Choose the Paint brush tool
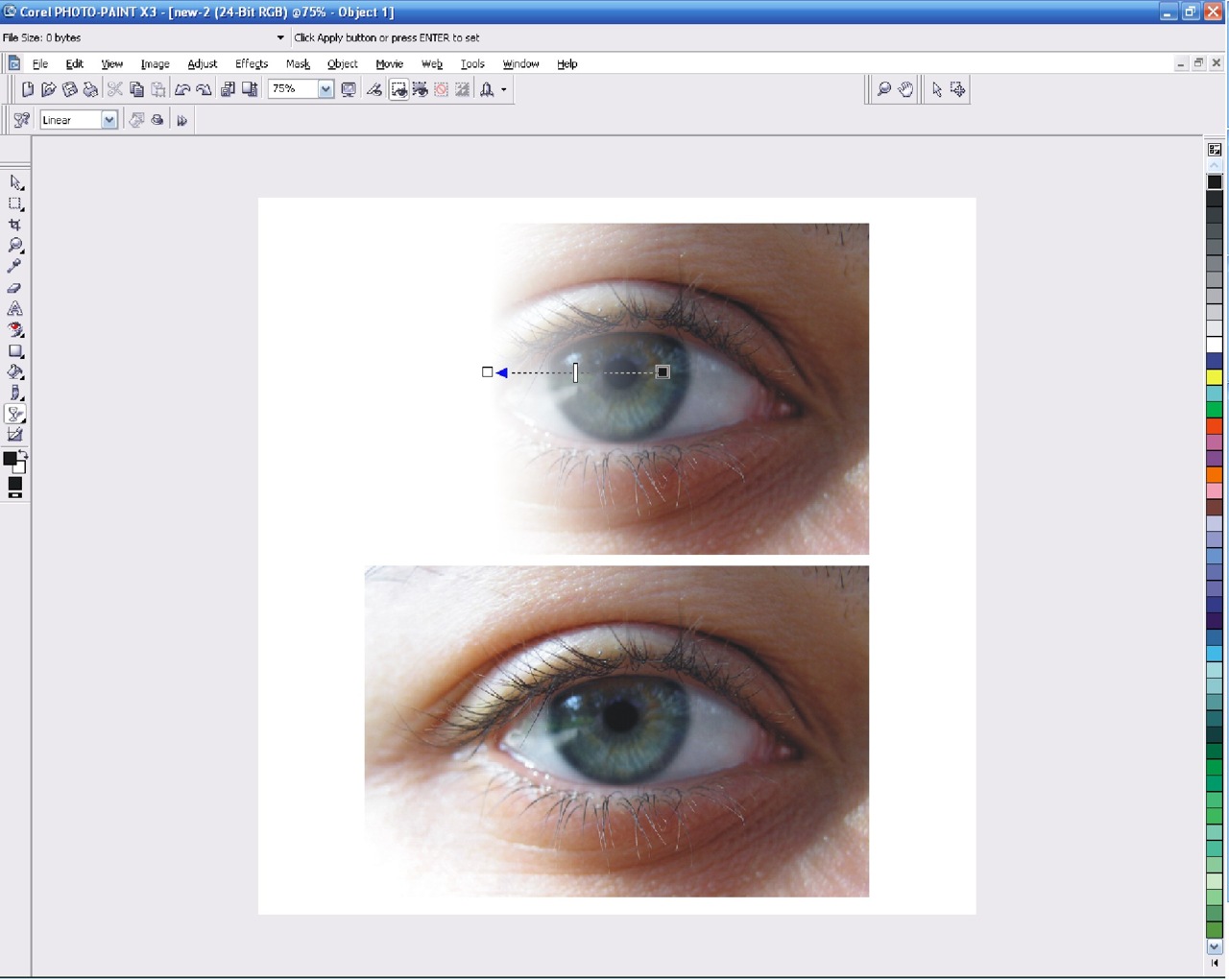The image size is (1229, 980). 15,394
